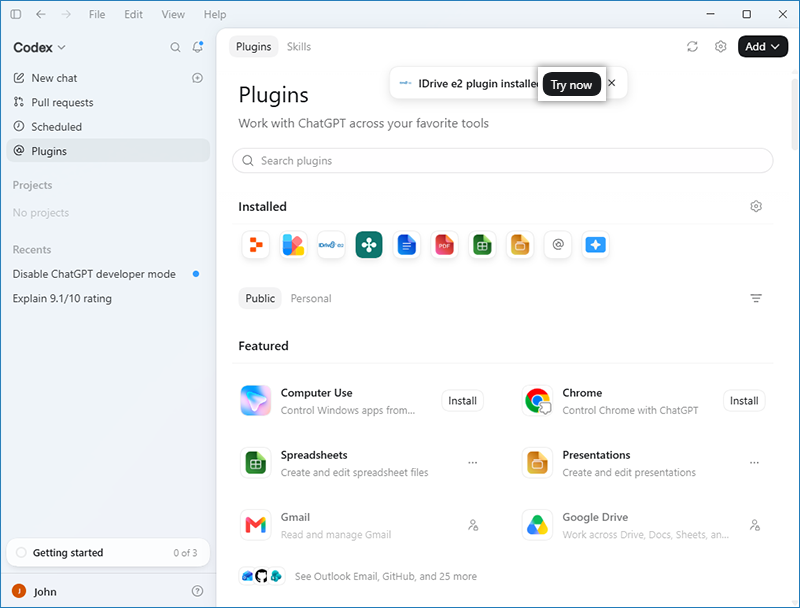Click the Projects section header

pos(32,185)
